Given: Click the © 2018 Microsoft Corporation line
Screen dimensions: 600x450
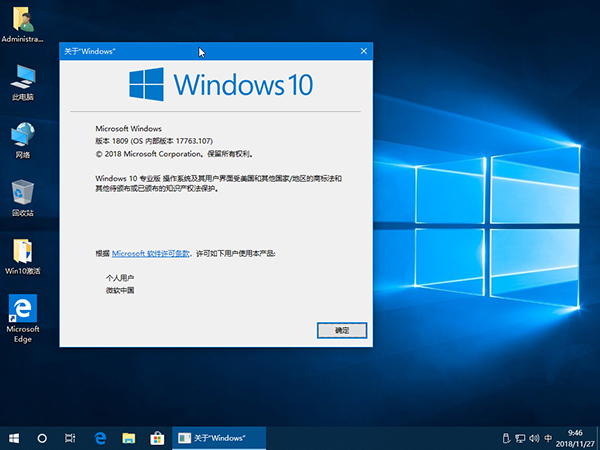Looking at the screenshot, I should (x=174, y=154).
